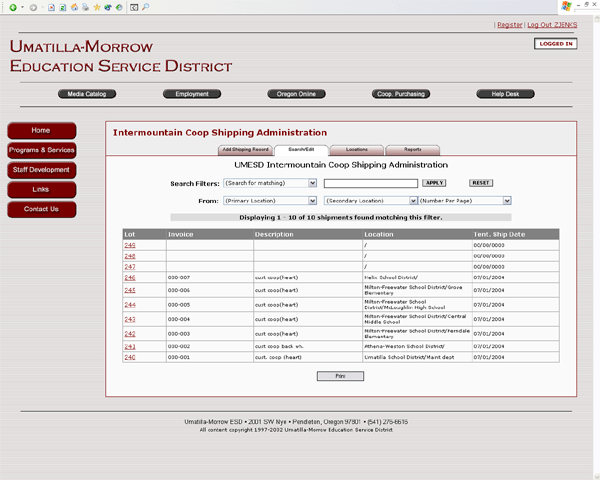600x480 pixels.
Task: Click the Print printer icon in the toolbar
Action: (85, 7)
